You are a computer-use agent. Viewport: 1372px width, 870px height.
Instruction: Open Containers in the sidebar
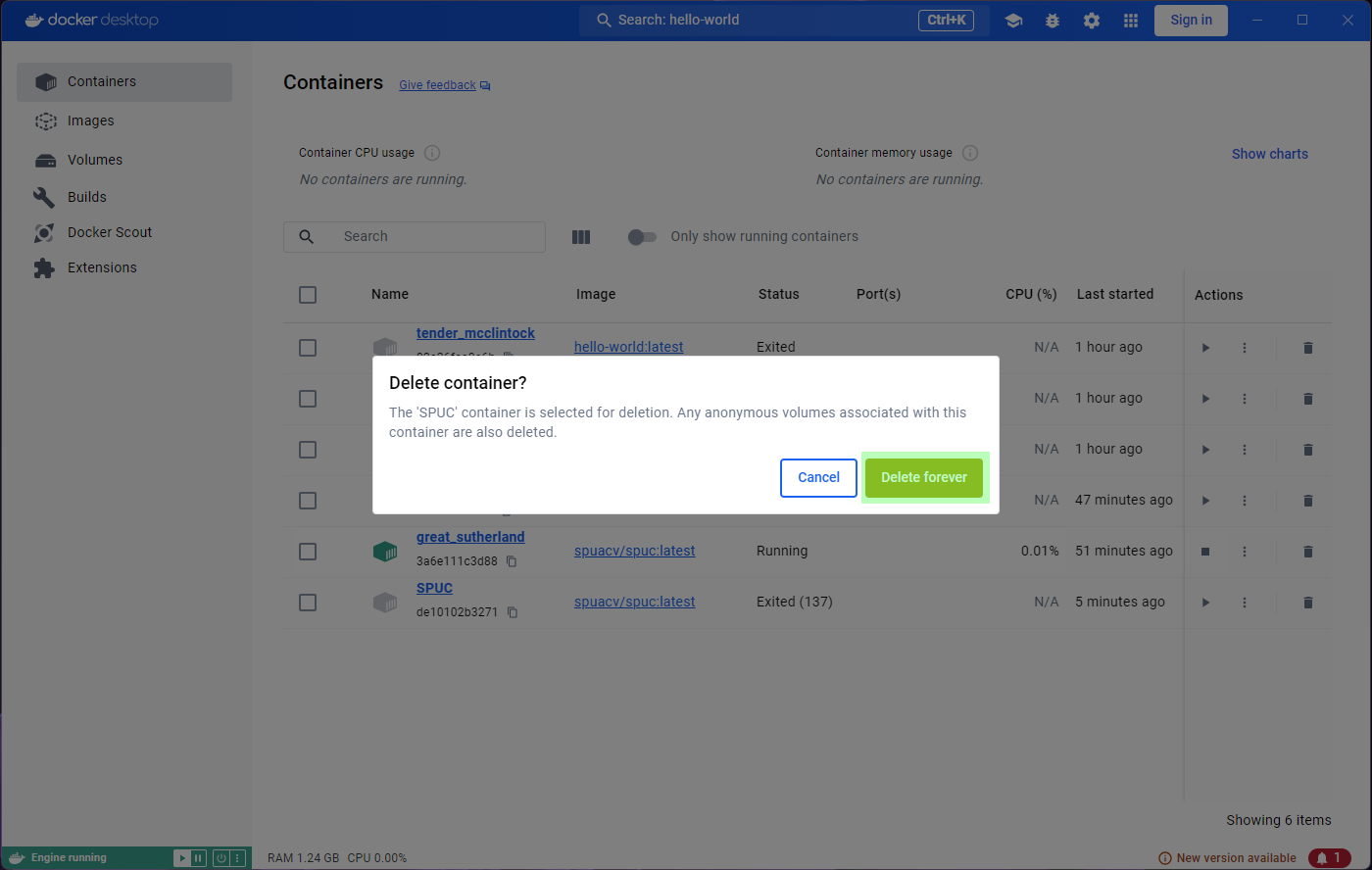click(x=124, y=81)
